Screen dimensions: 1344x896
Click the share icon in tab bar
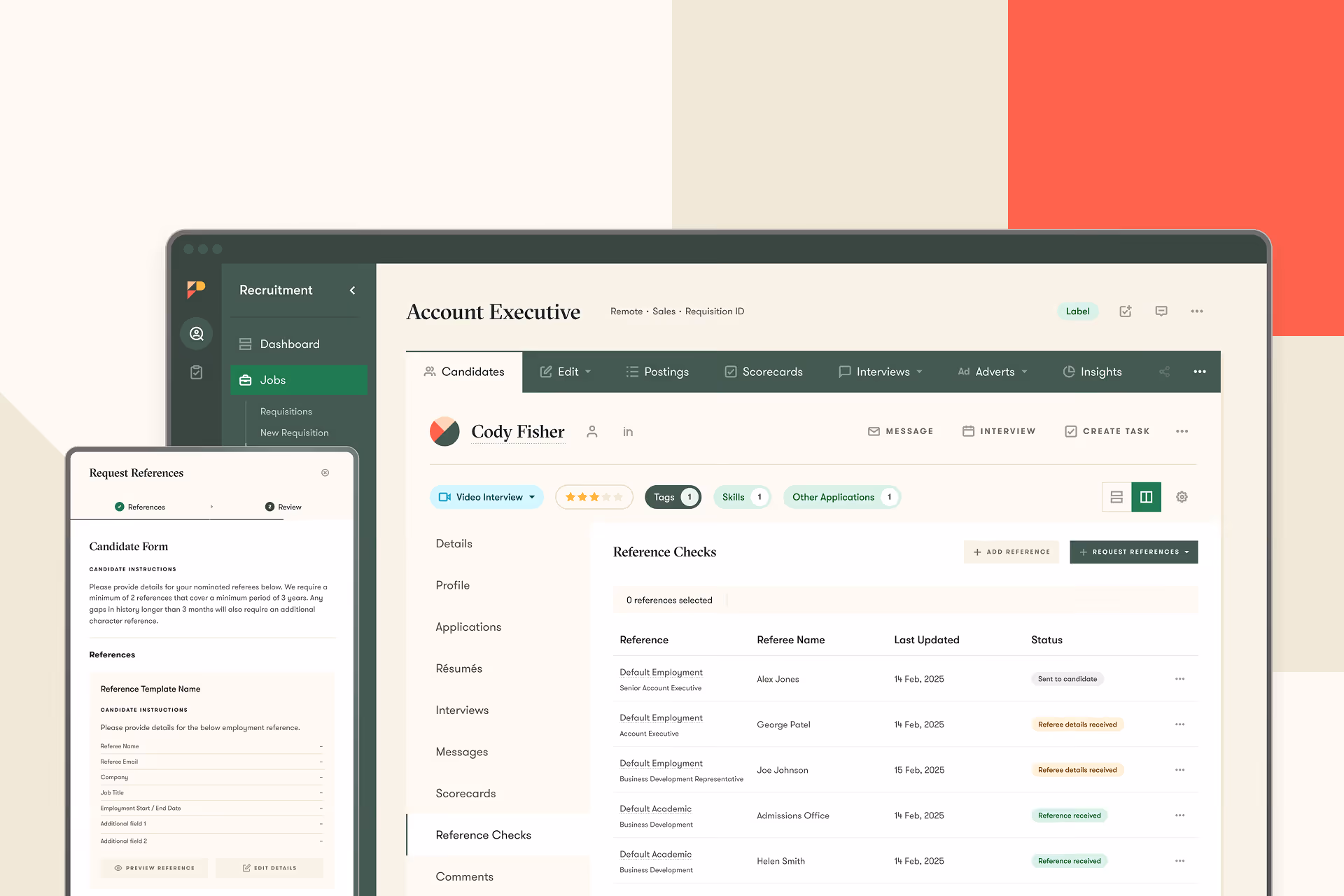1164,372
